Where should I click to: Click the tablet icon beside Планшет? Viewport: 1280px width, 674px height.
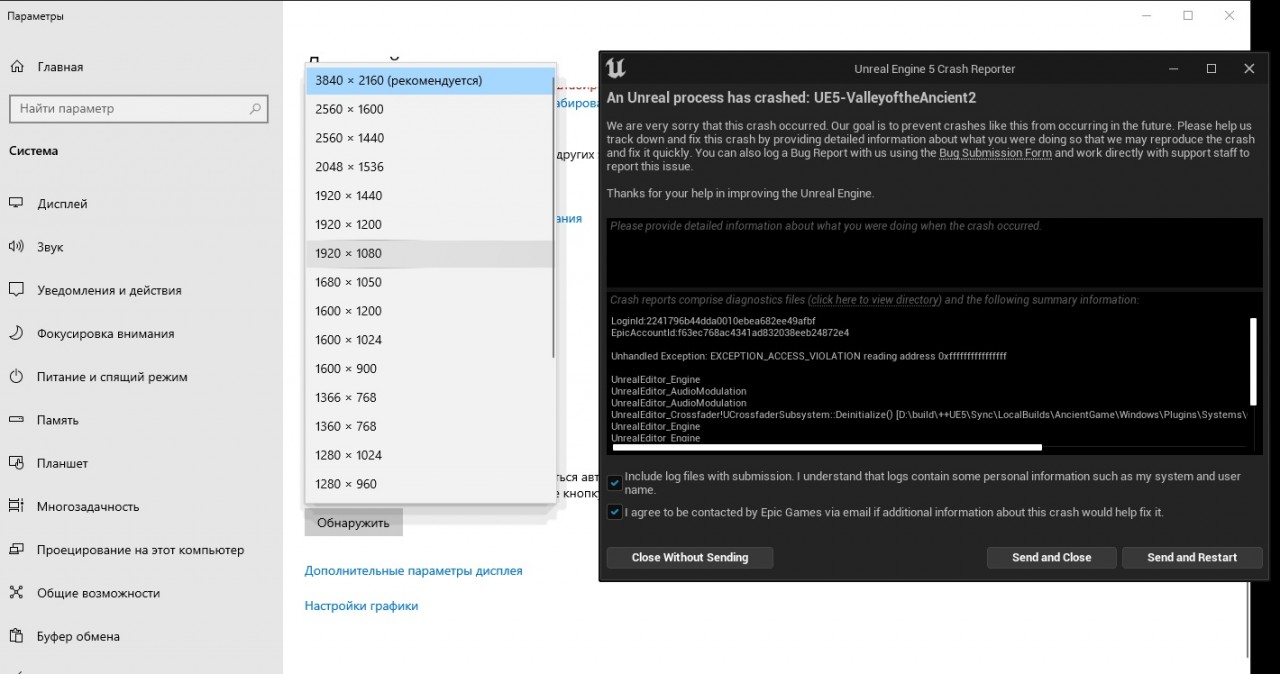coord(16,463)
